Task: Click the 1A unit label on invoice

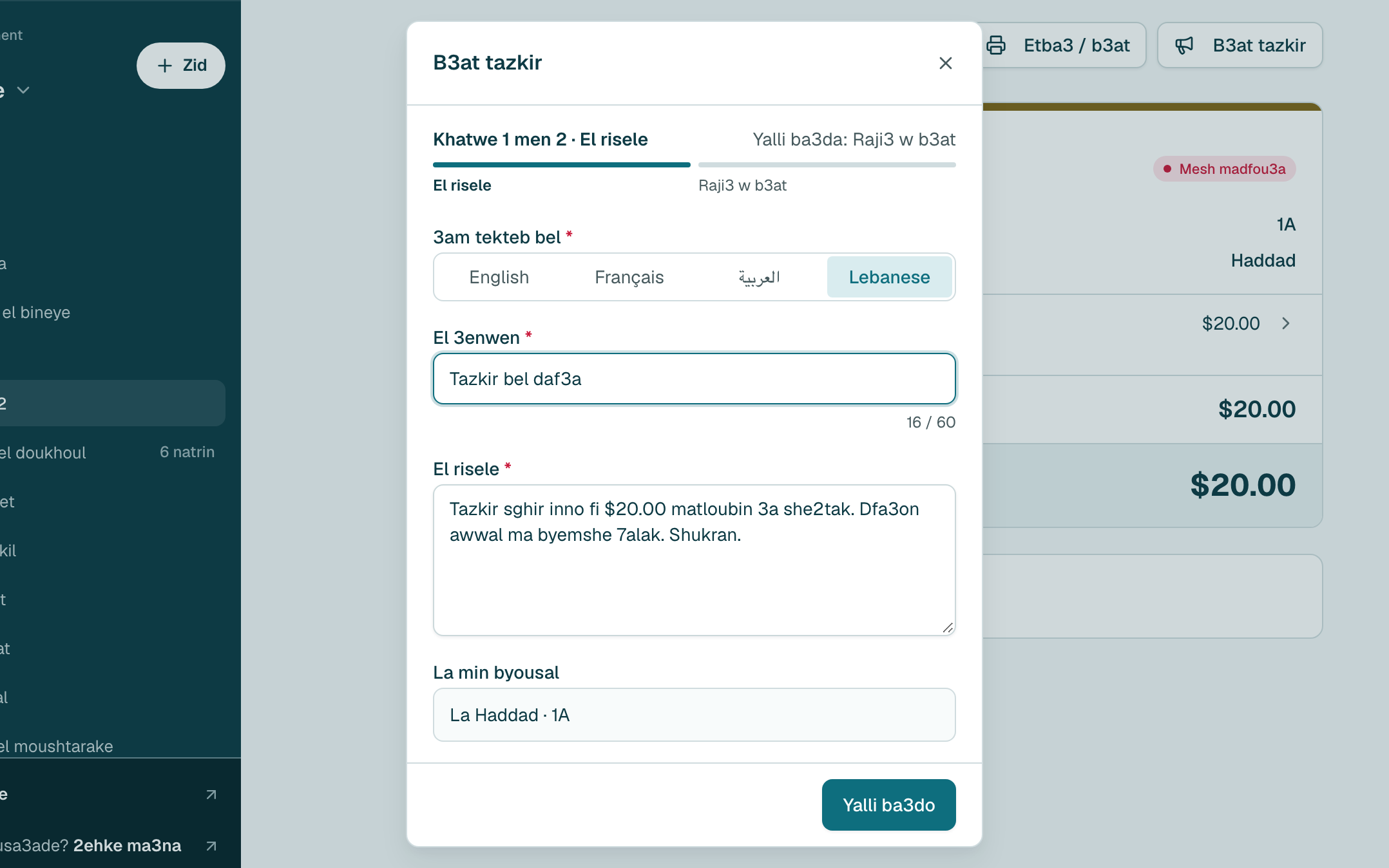Action: click(x=1286, y=224)
